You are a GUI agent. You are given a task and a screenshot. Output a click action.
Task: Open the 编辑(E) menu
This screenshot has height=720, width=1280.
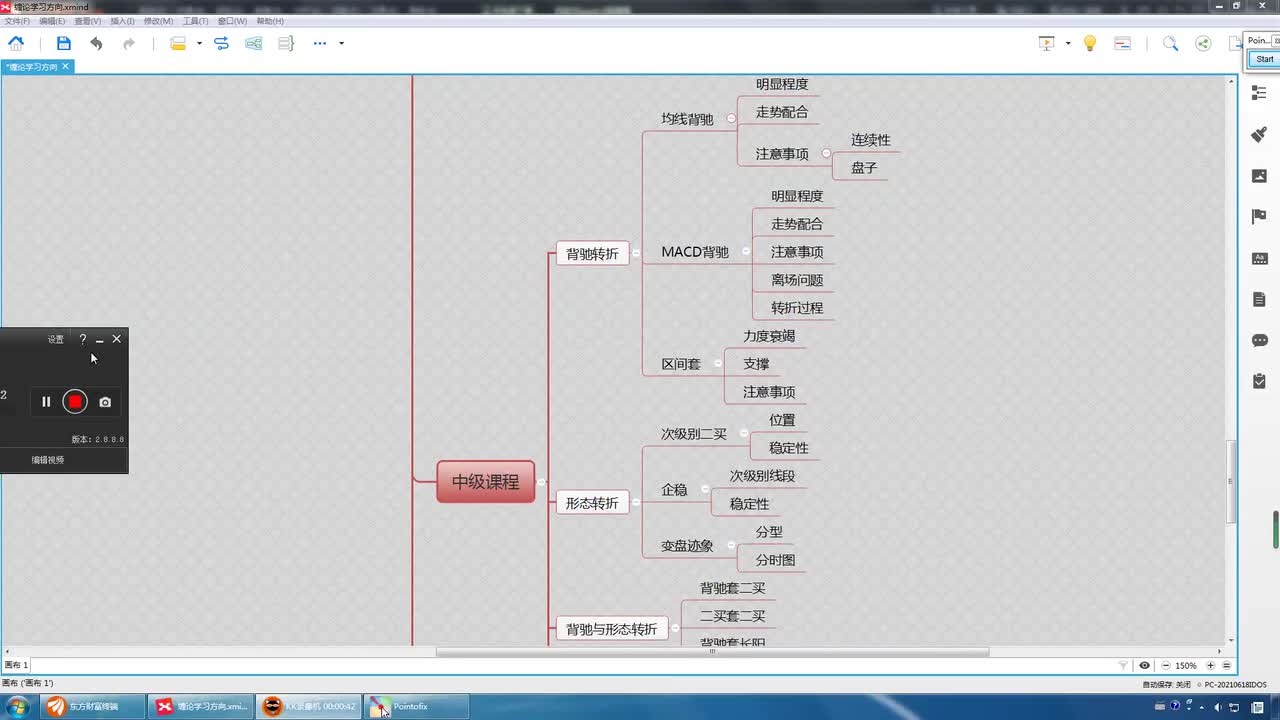52,21
